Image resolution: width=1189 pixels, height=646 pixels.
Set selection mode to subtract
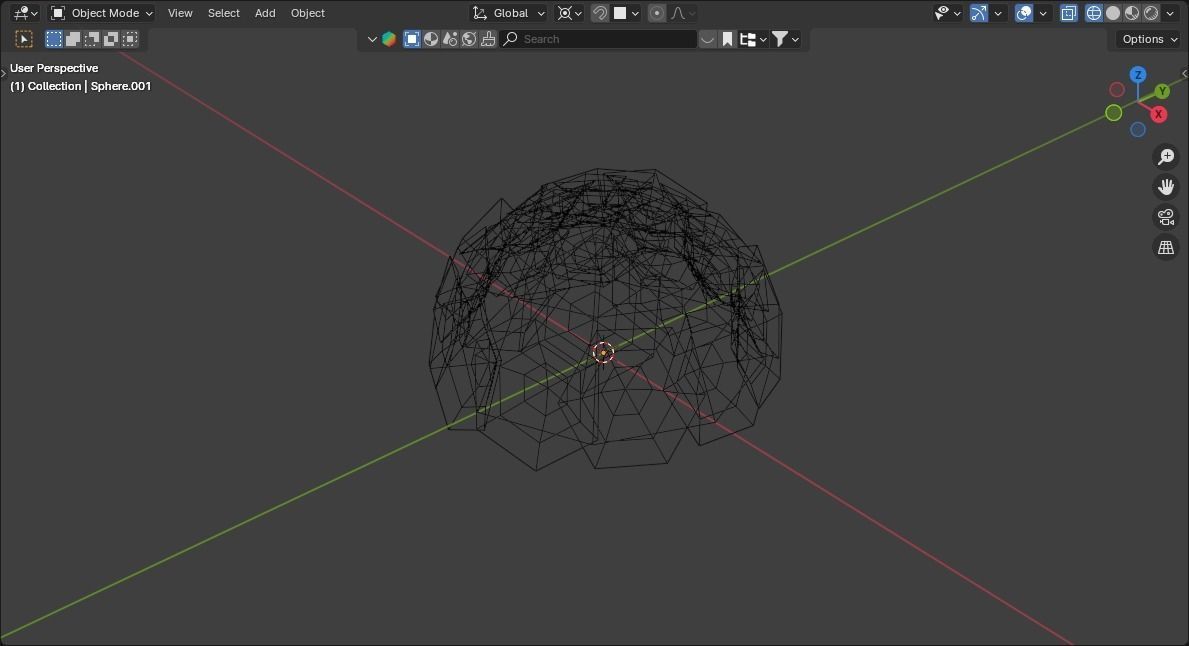(92, 39)
